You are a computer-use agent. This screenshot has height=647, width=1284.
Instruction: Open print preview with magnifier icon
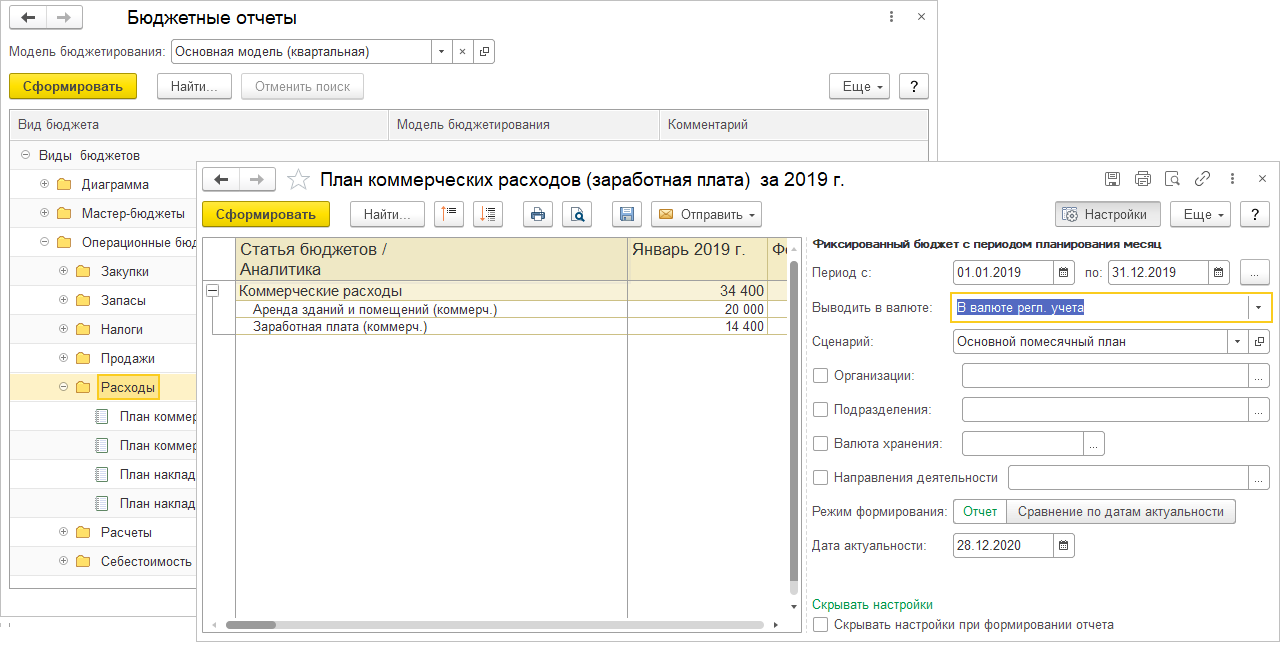pos(577,214)
